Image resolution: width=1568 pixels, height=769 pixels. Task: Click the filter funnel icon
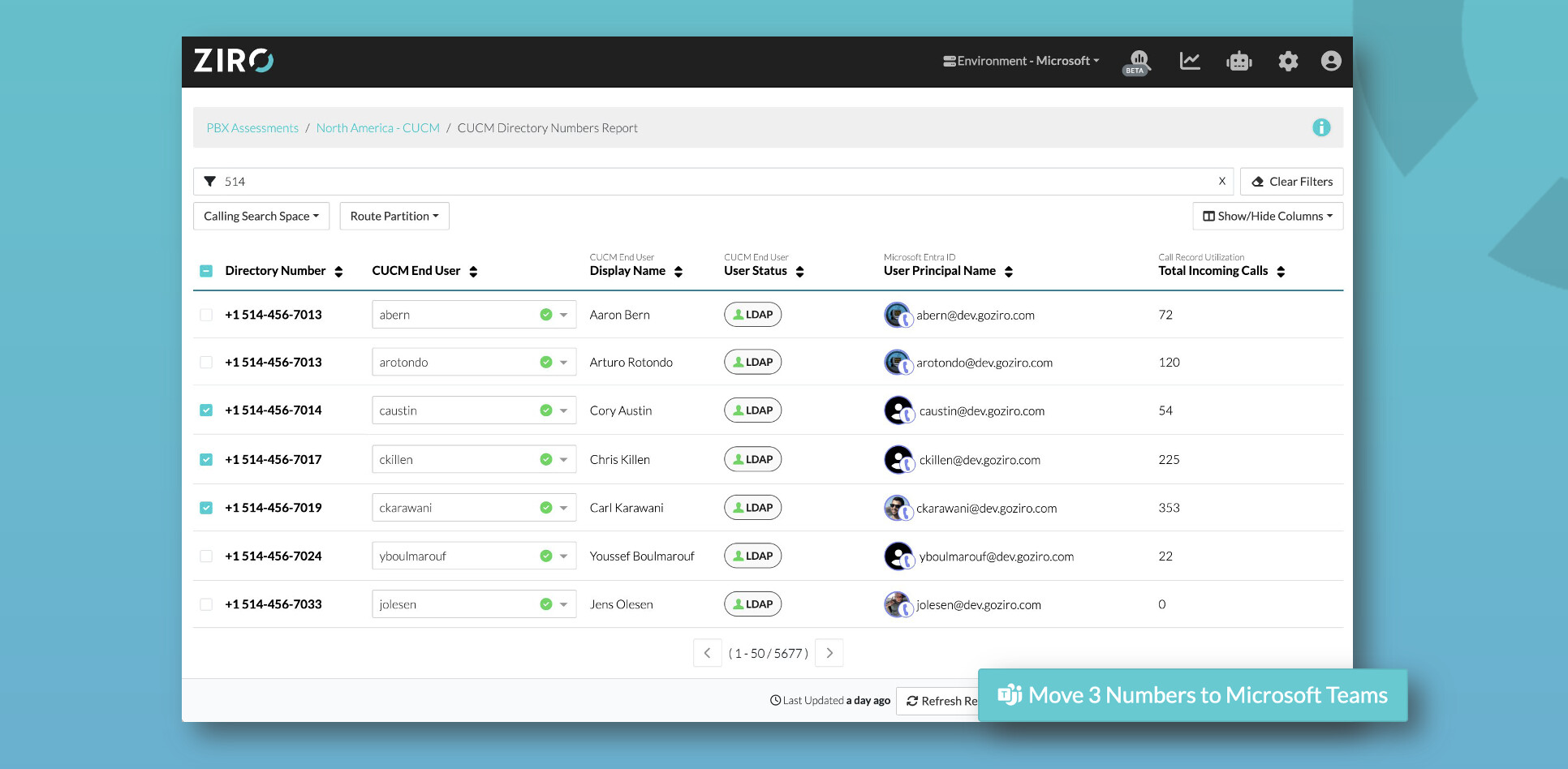pos(210,182)
